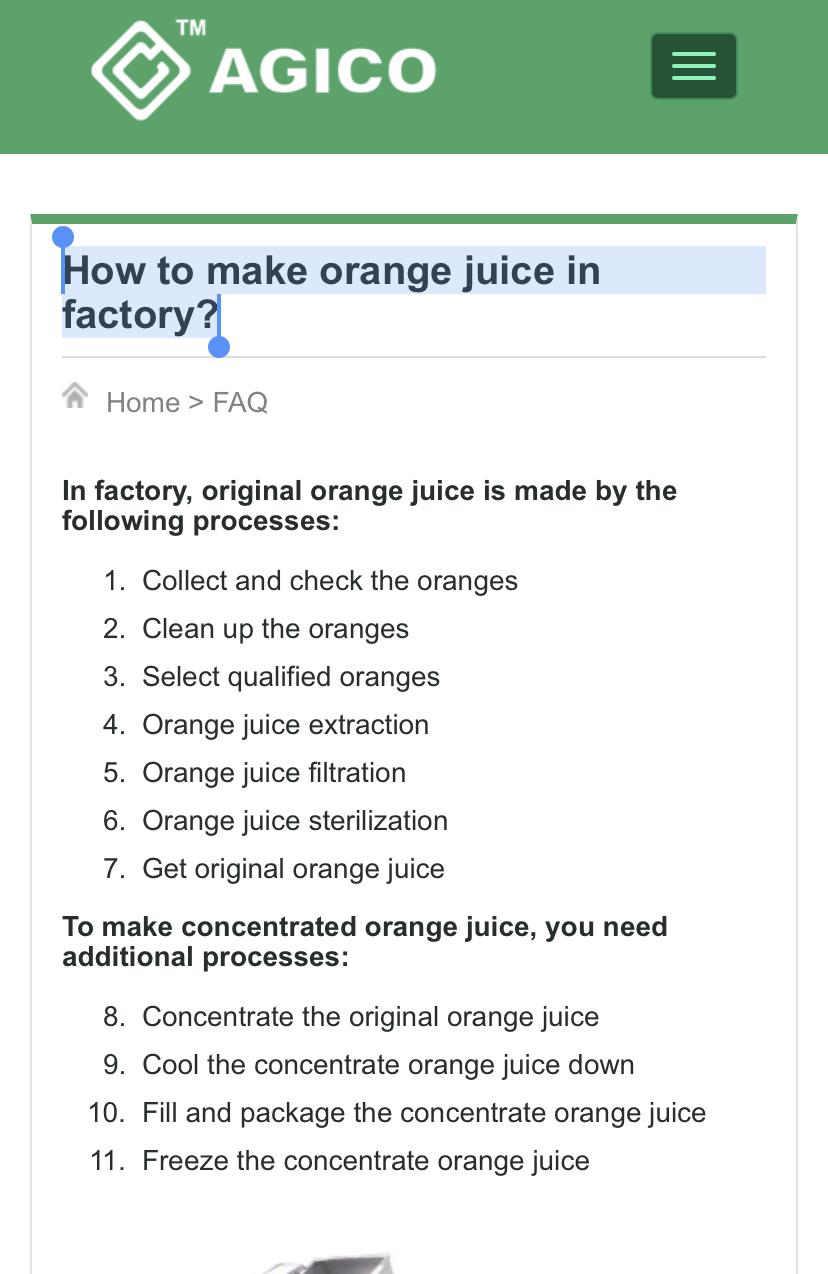The width and height of the screenshot is (828, 1274).
Task: Click list item Orange juice extraction
Action: coord(286,725)
